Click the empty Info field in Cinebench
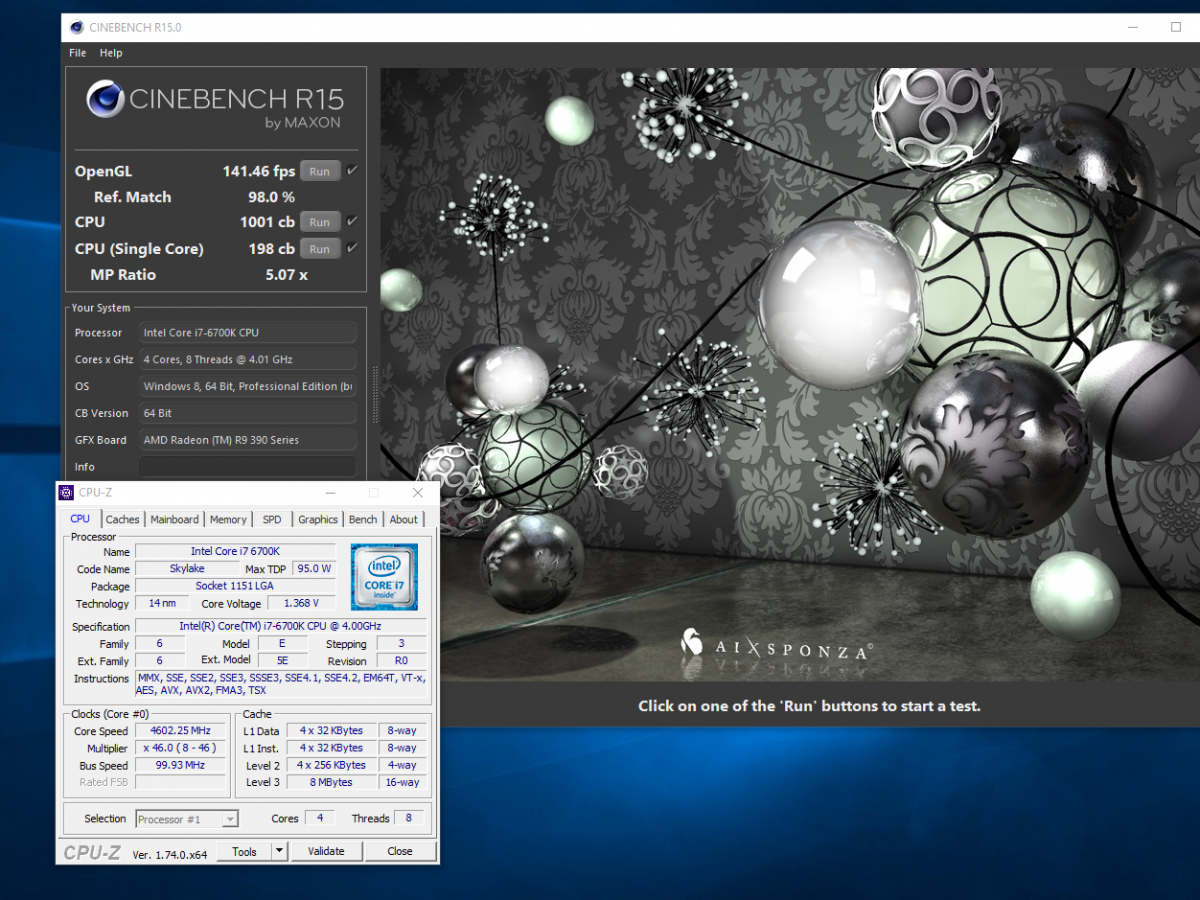Screen dimensions: 1200x900 click(x=247, y=466)
